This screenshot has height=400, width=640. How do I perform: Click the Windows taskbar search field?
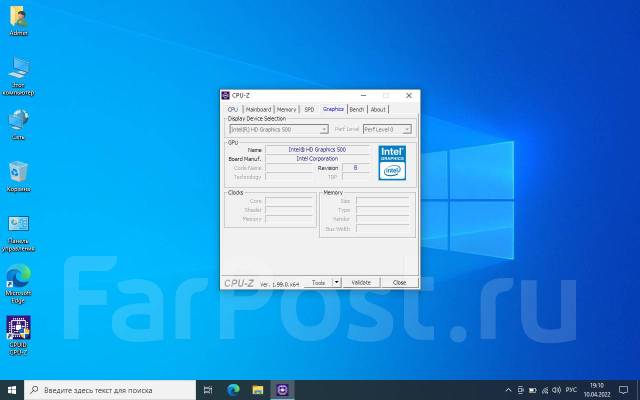(x=110, y=389)
